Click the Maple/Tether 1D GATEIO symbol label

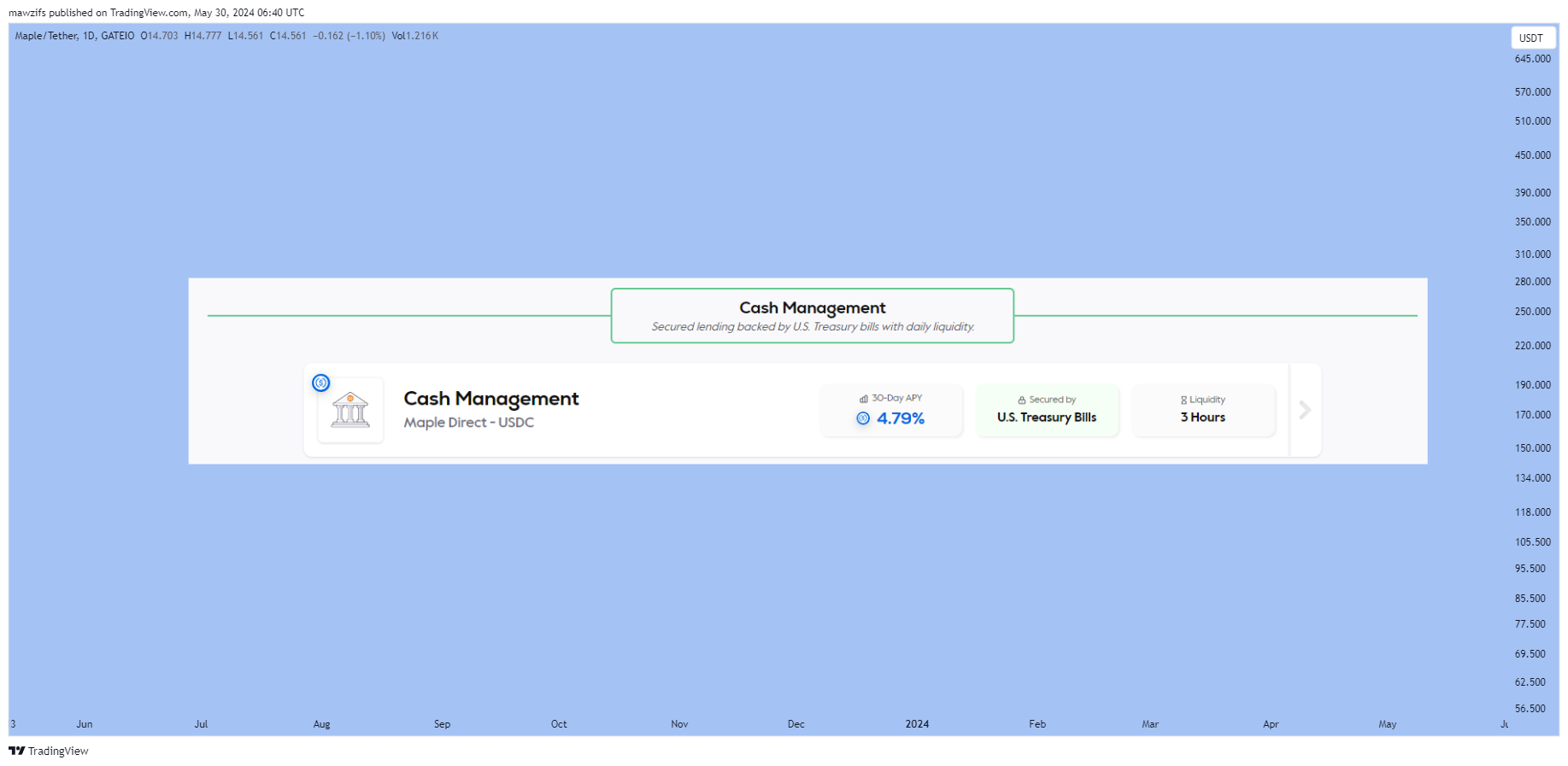click(x=75, y=36)
